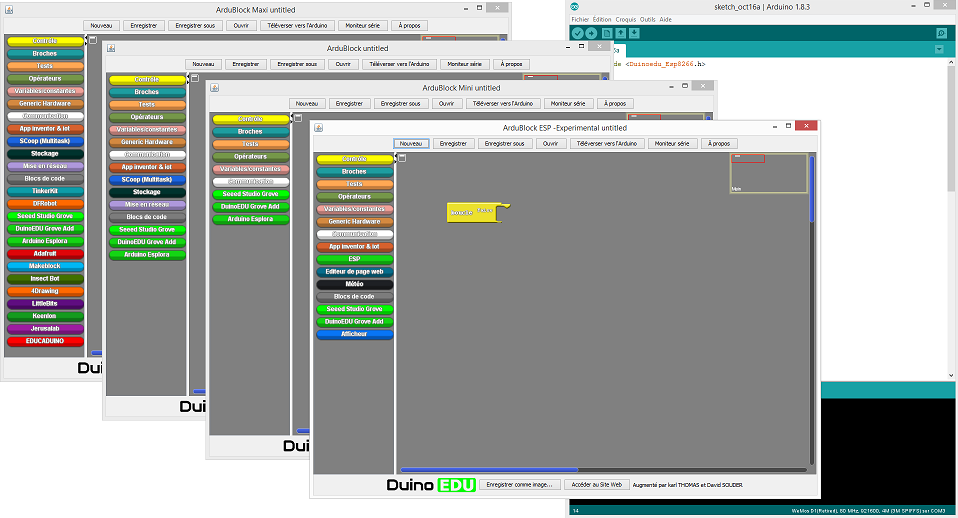Click the Enregistrer comme image button
Viewport: 958px width, 518px height.
(x=519, y=484)
